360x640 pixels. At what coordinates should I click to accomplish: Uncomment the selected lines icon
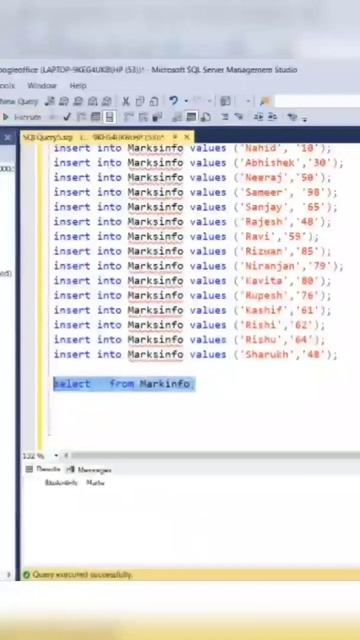239,118
